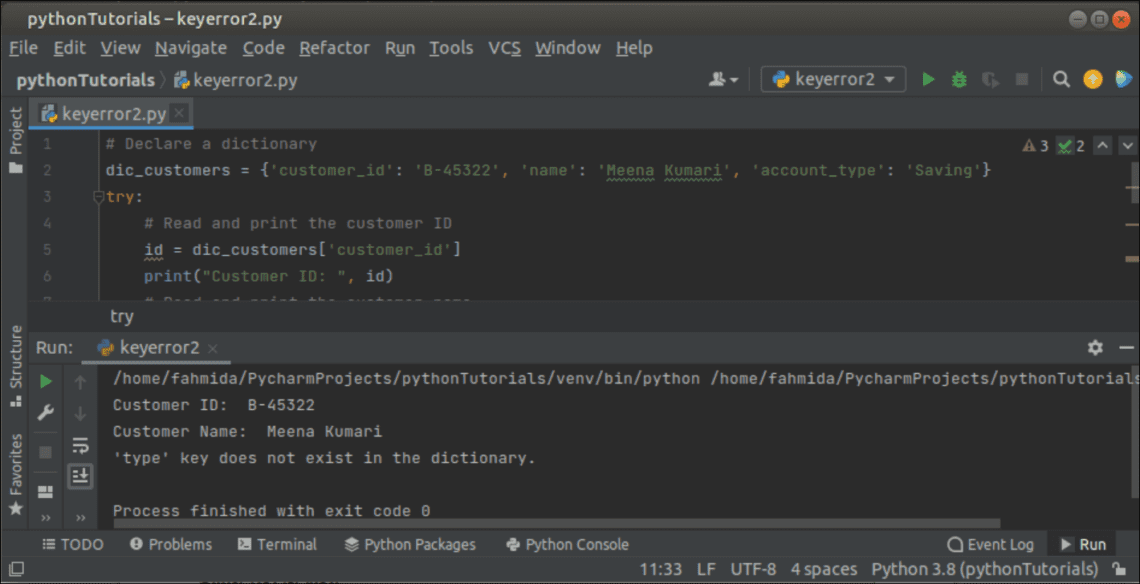
Task: Open Search Everywhere magnifier icon
Action: 1061,79
